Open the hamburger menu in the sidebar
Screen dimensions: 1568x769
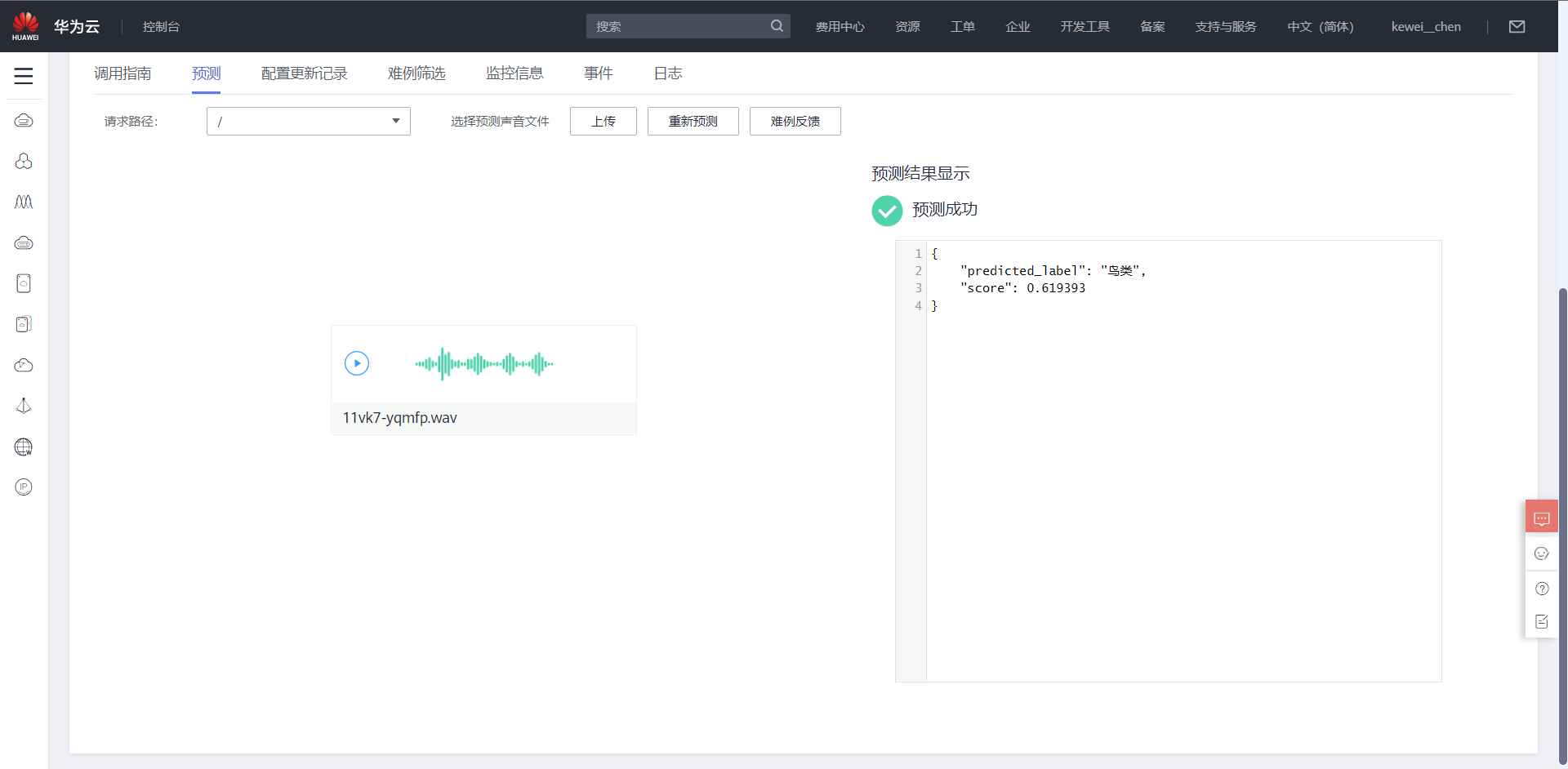click(24, 76)
